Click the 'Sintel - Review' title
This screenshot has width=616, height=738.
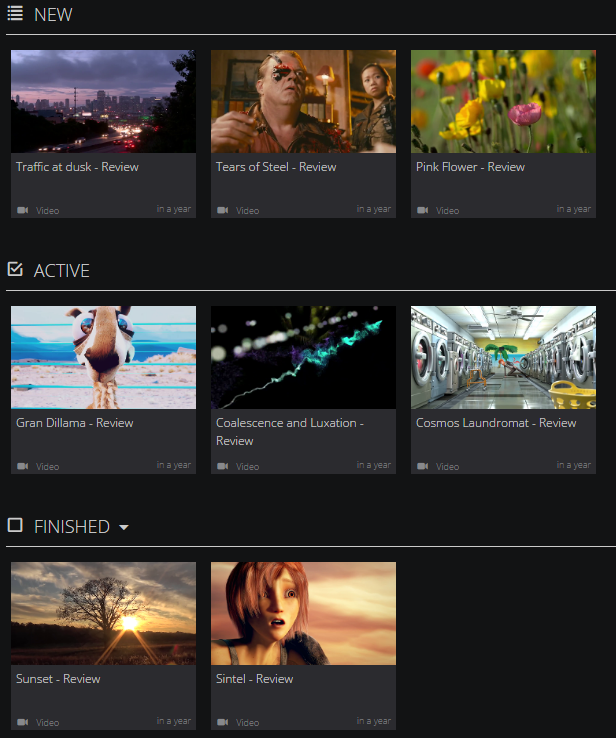[255, 679]
